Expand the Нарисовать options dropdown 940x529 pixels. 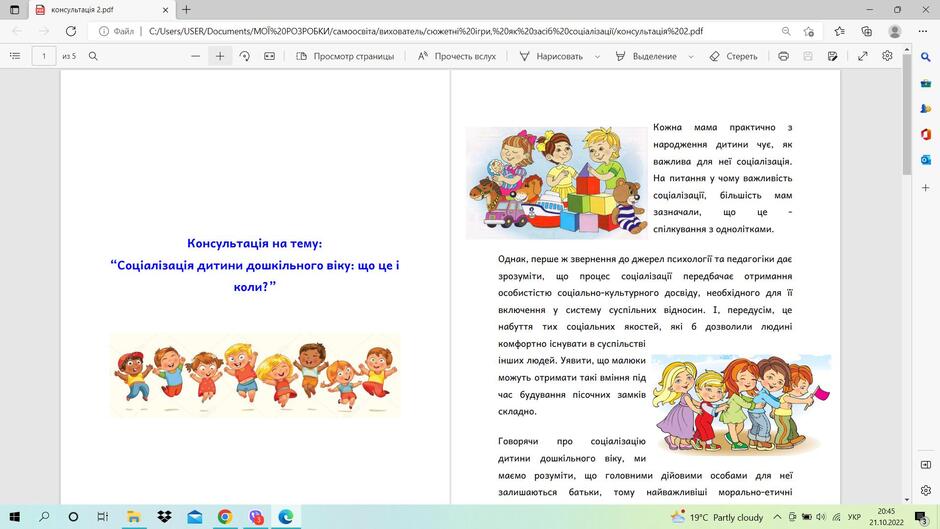(597, 56)
